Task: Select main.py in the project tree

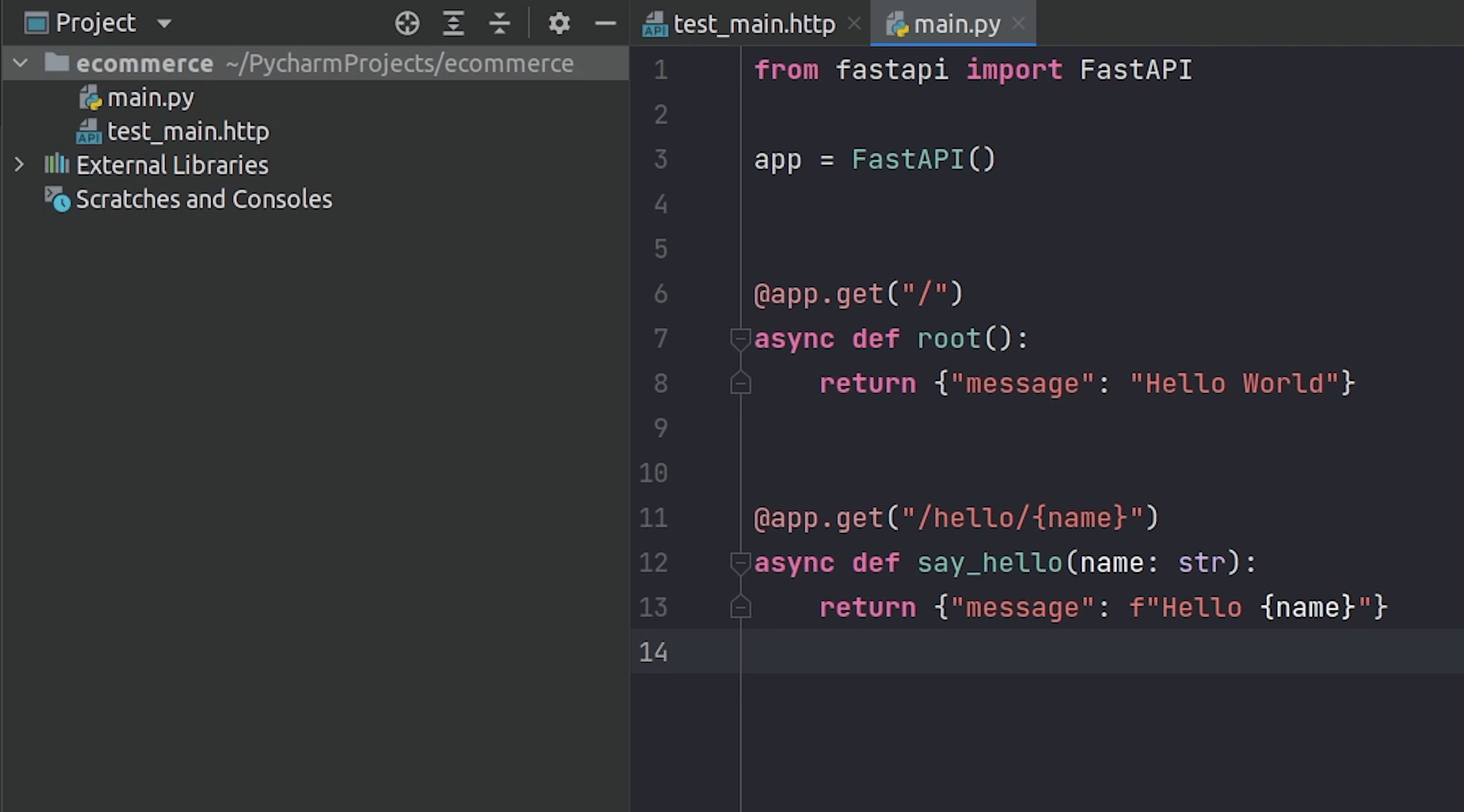Action: click(150, 98)
